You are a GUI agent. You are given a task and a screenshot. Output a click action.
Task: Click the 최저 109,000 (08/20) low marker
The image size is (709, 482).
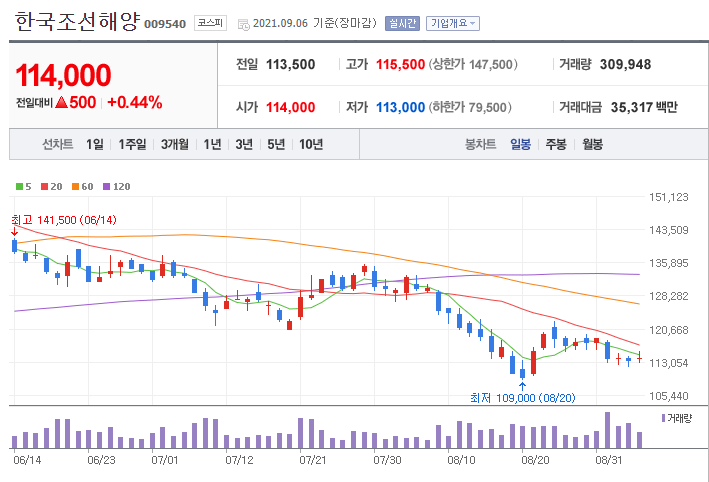pyautogui.click(x=523, y=398)
